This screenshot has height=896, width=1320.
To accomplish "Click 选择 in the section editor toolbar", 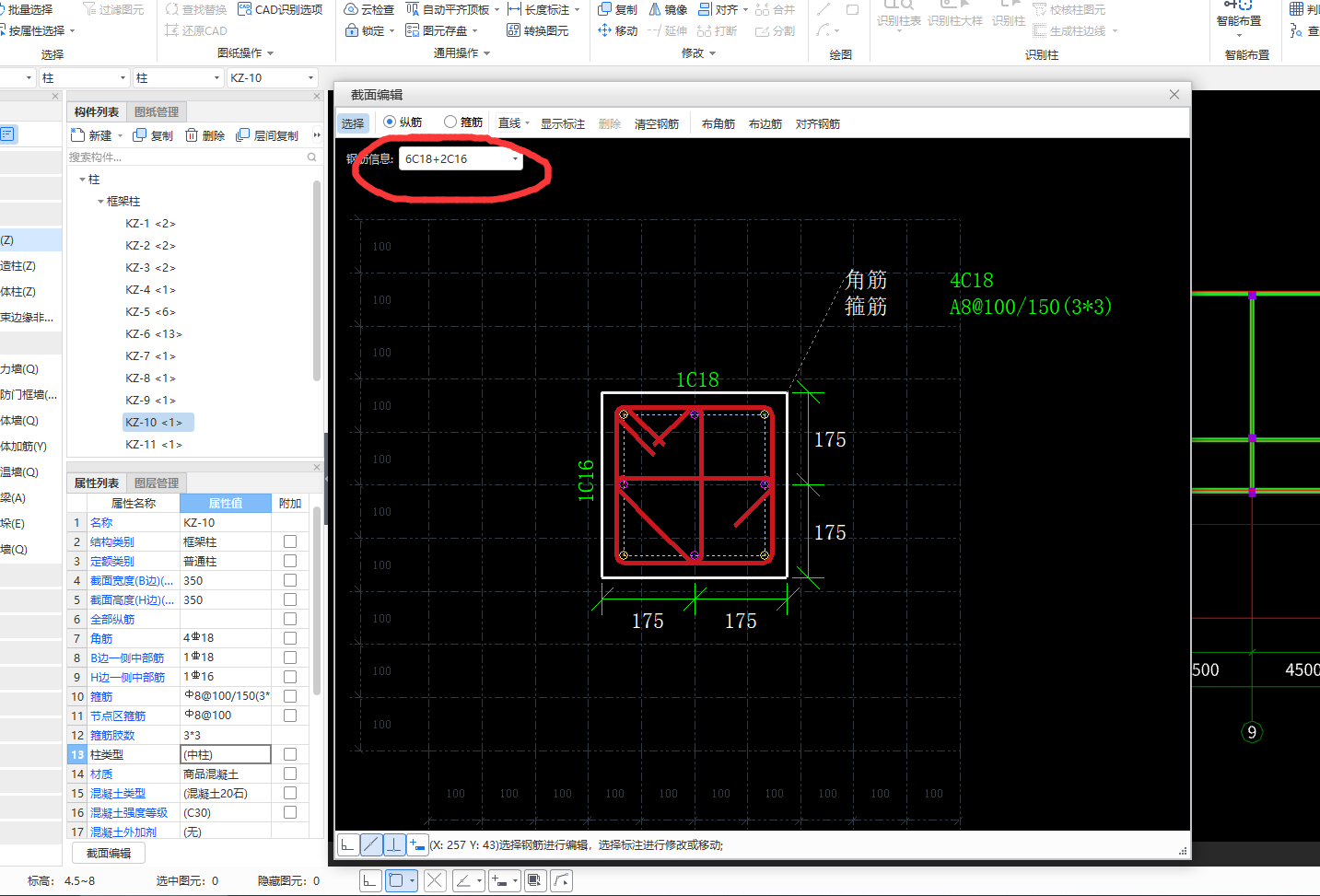I will pyautogui.click(x=353, y=123).
